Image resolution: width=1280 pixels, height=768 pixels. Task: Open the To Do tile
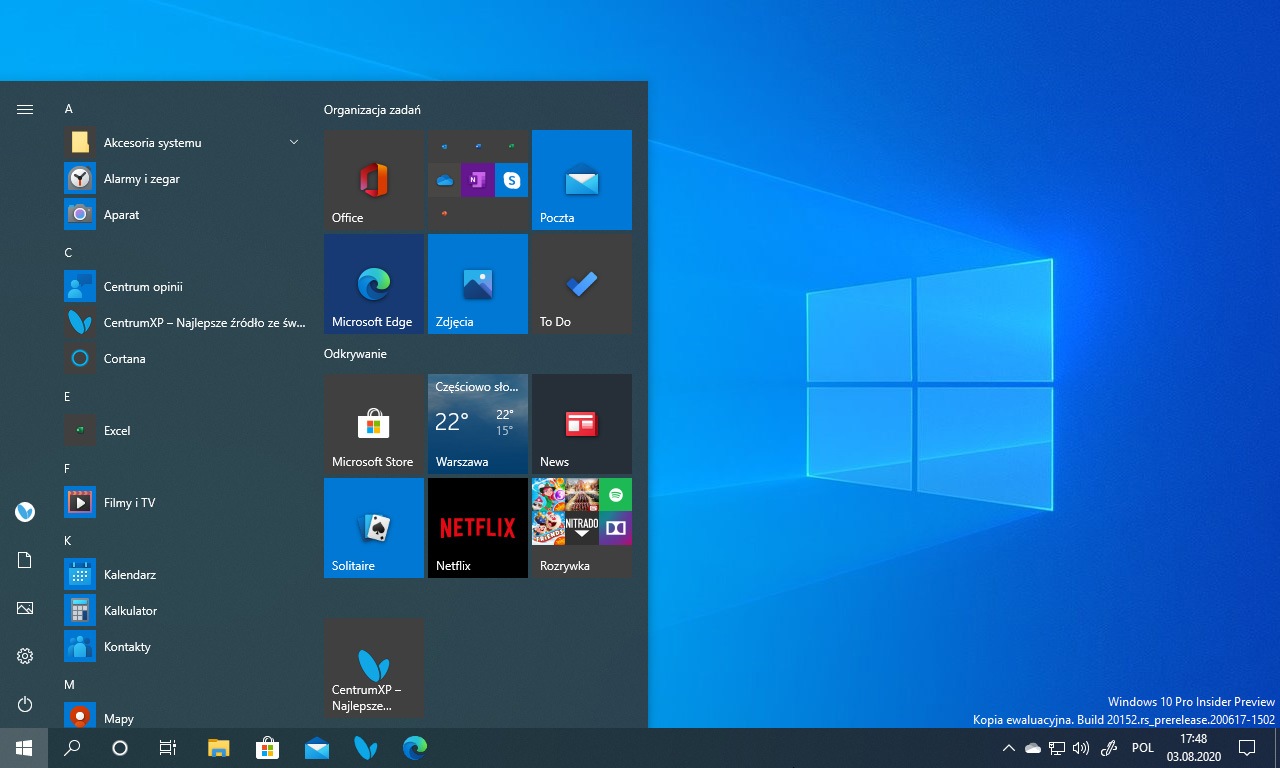click(x=582, y=284)
